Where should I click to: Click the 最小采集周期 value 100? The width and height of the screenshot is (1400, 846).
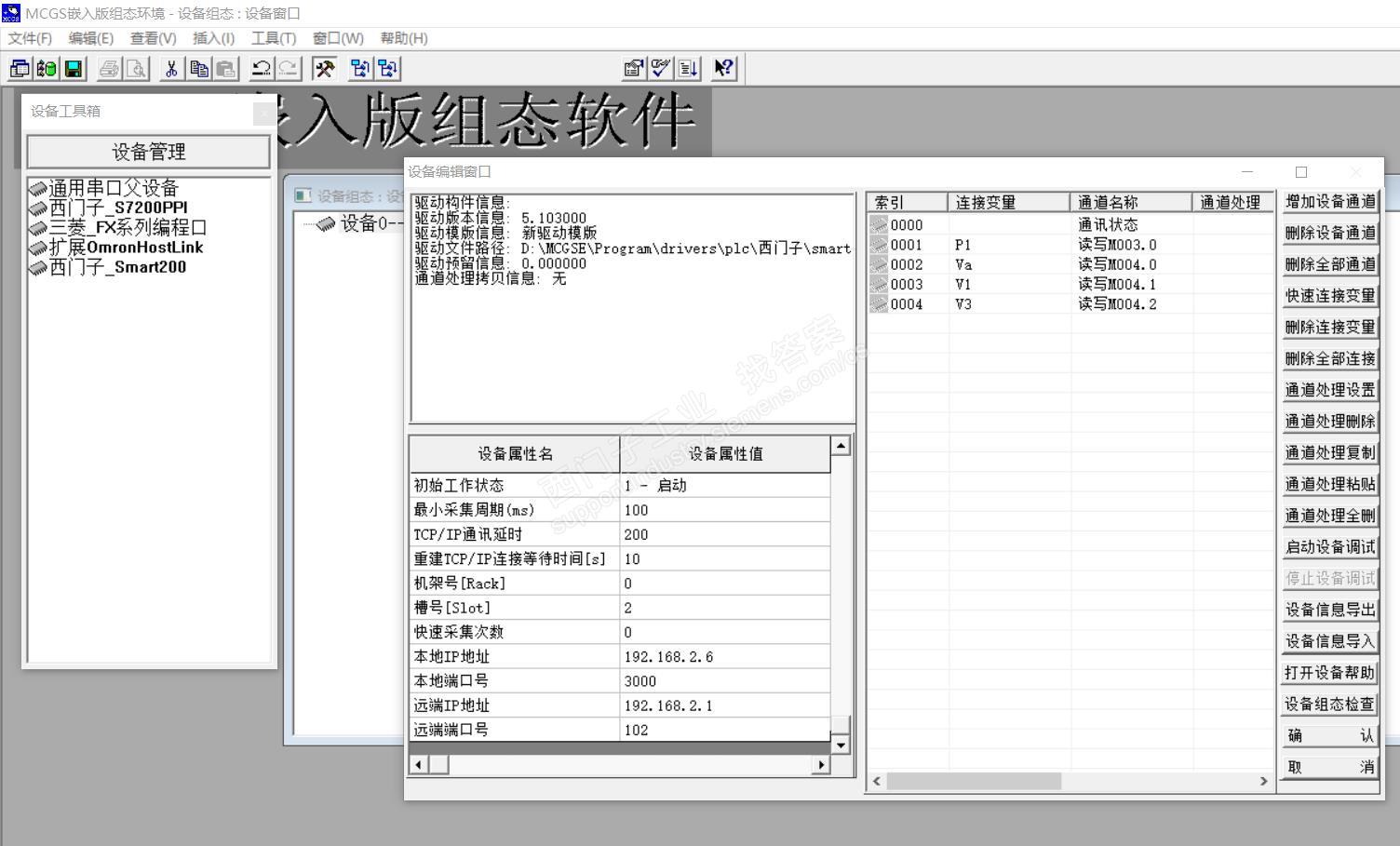click(725, 510)
